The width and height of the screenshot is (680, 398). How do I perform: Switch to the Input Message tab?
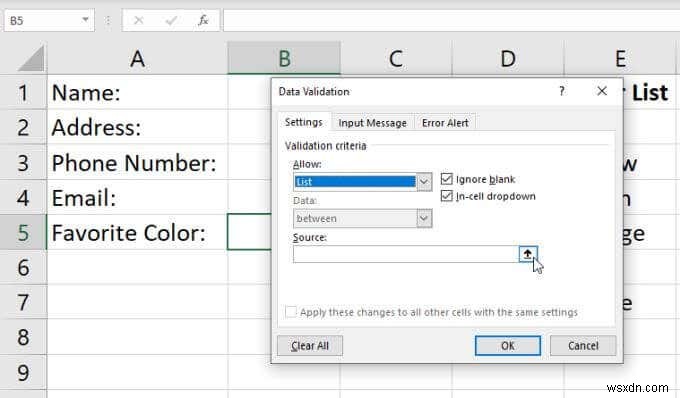pyautogui.click(x=373, y=123)
